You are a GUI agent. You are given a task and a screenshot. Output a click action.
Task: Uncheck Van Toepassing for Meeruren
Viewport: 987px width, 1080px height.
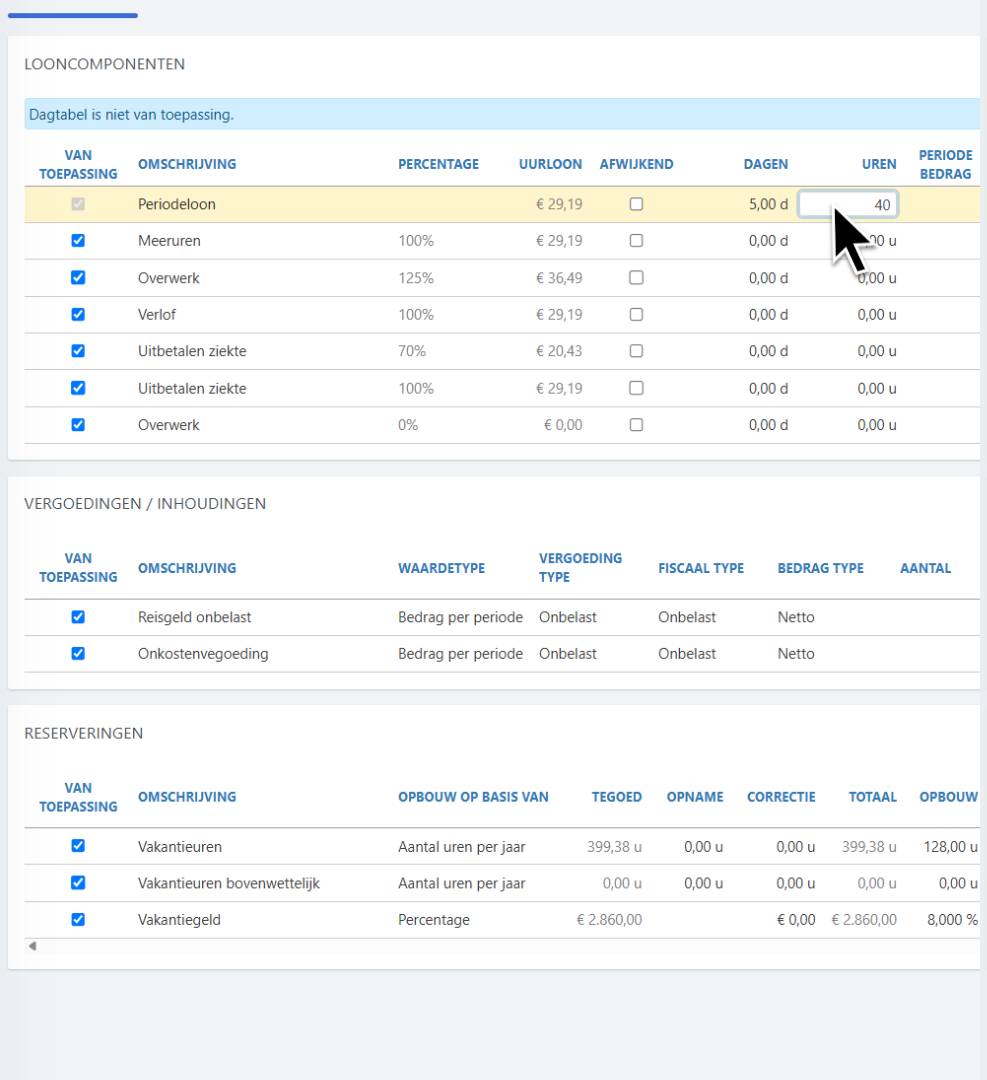78,241
